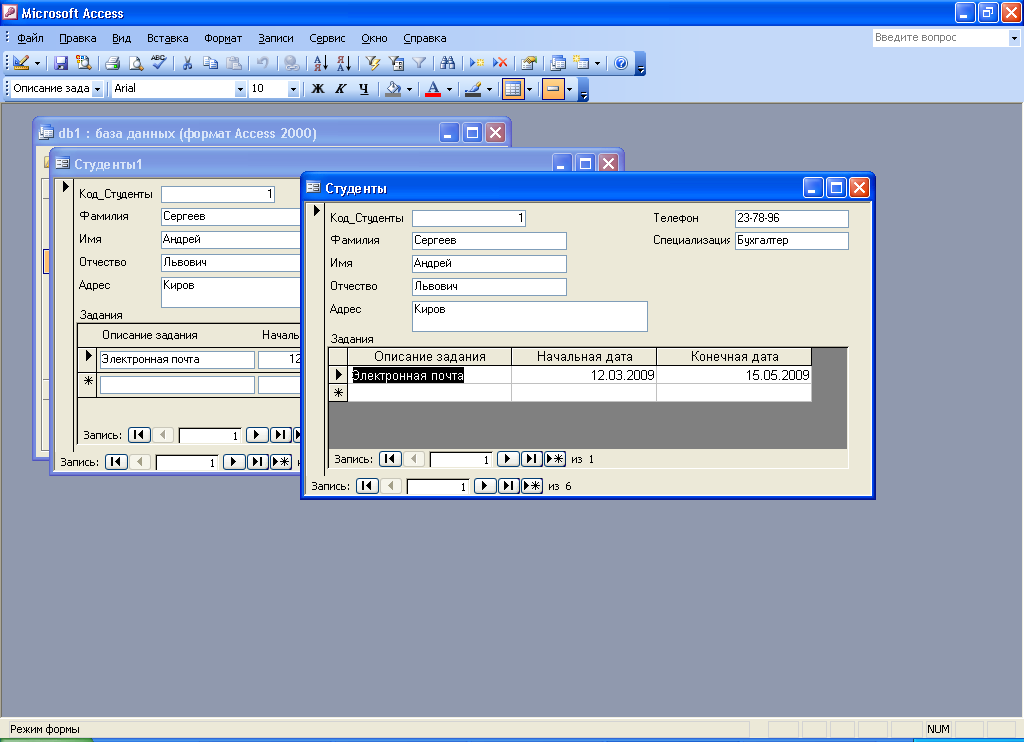Image resolution: width=1024 pixels, height=742 pixels.
Task: Click the Font Color letter A icon
Action: tap(433, 88)
